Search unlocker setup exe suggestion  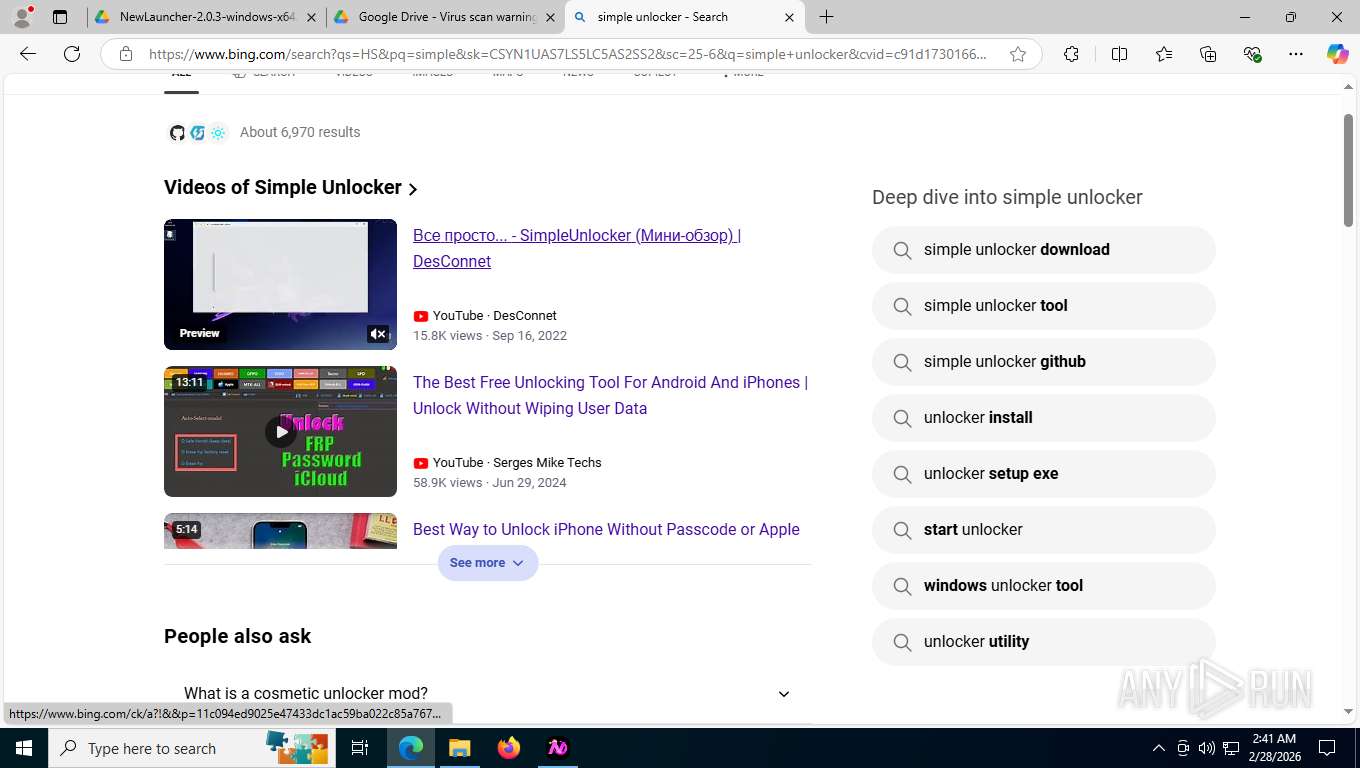[1044, 474]
